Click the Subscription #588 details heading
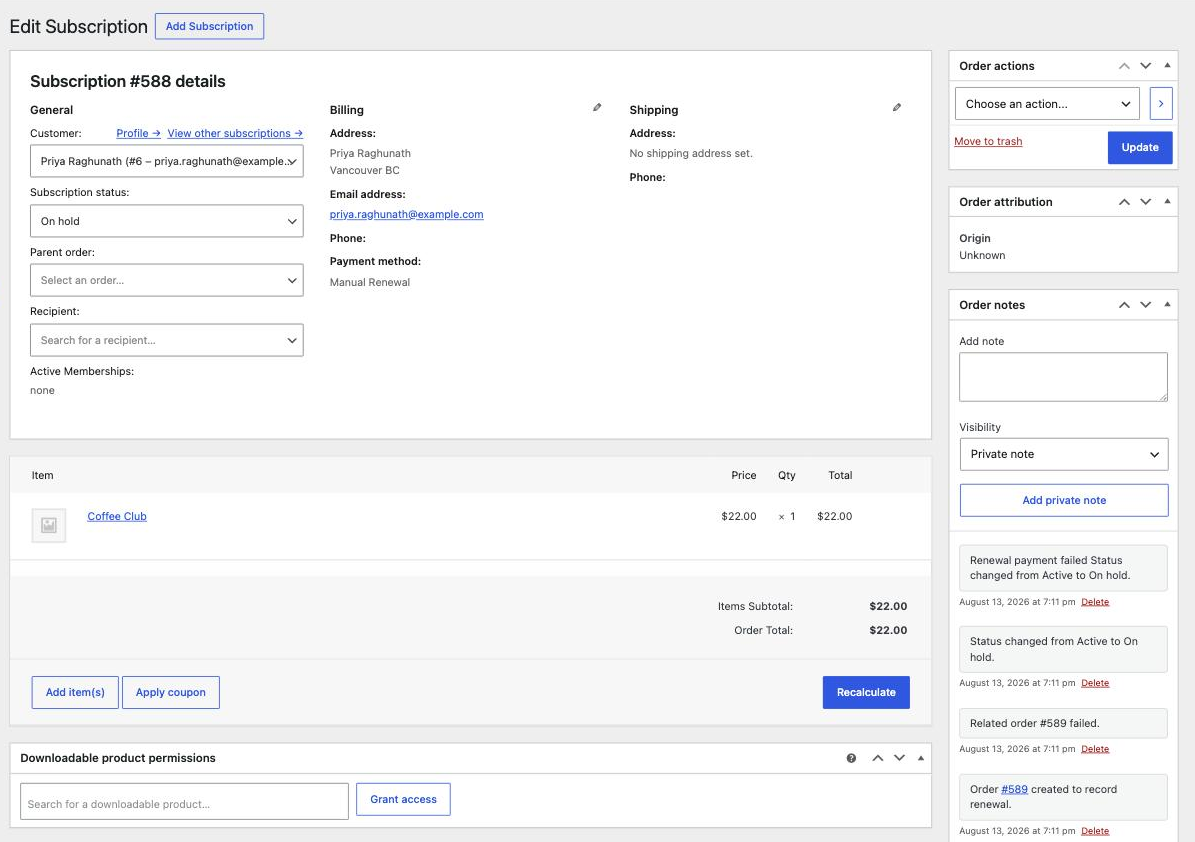The width and height of the screenshot is (1195, 842). (127, 82)
